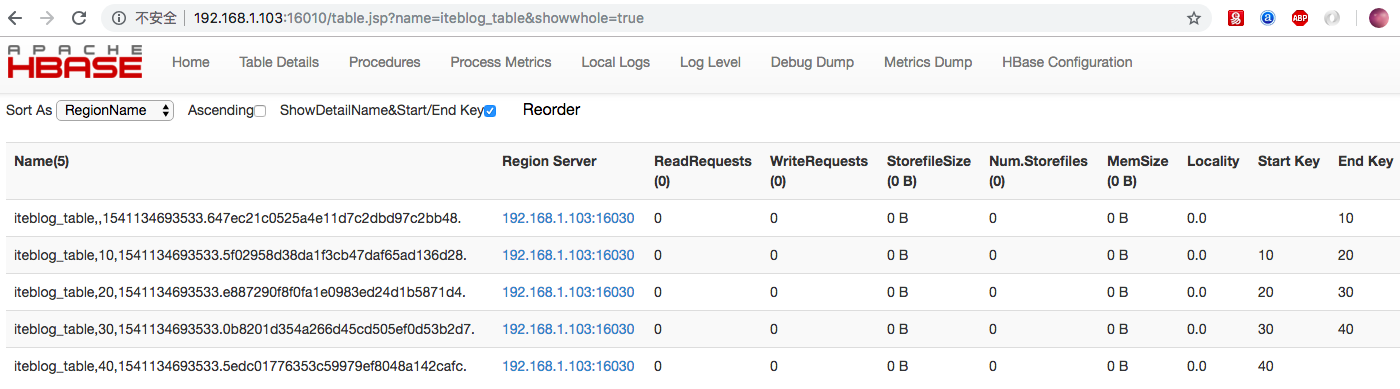Open region server link for iteblog_table,, row
Viewport: 1400px width, 389px height.
tap(568, 218)
